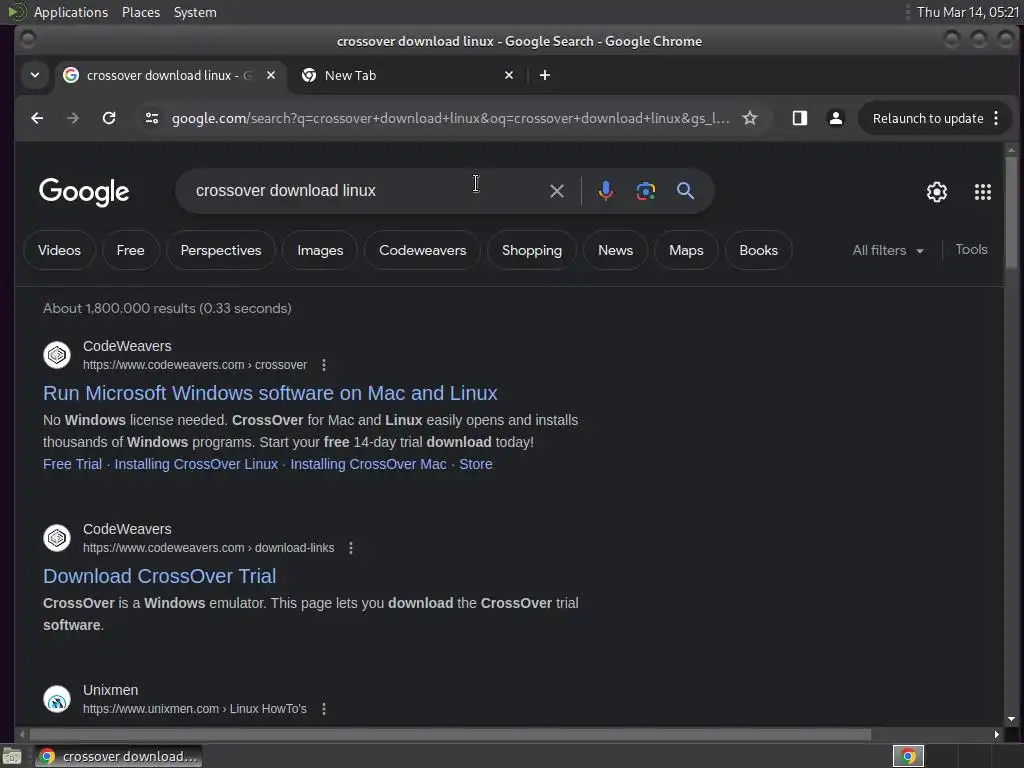Open a new tab with the plus button
Image resolution: width=1024 pixels, height=768 pixels.
(x=545, y=76)
